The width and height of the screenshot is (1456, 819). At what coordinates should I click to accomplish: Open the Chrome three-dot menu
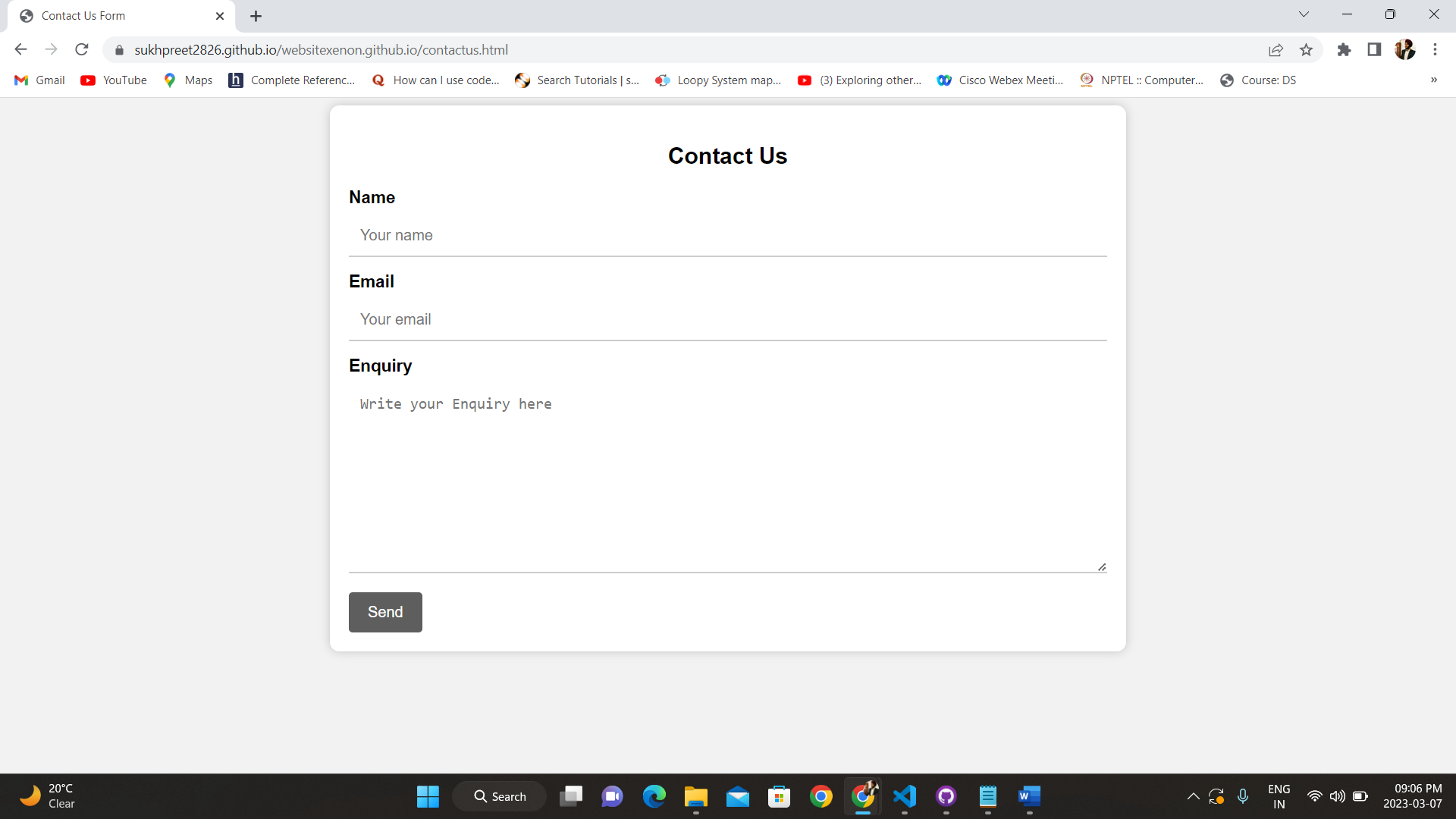tap(1435, 50)
